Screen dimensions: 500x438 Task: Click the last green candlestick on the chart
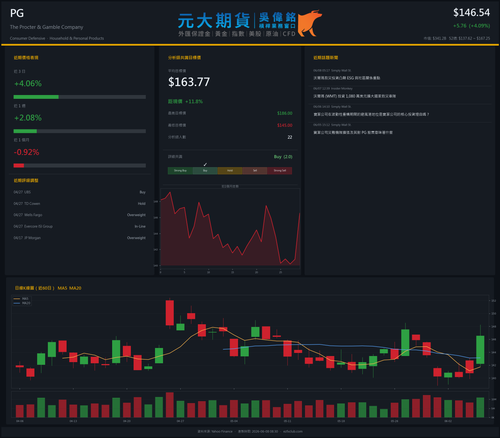(480, 349)
